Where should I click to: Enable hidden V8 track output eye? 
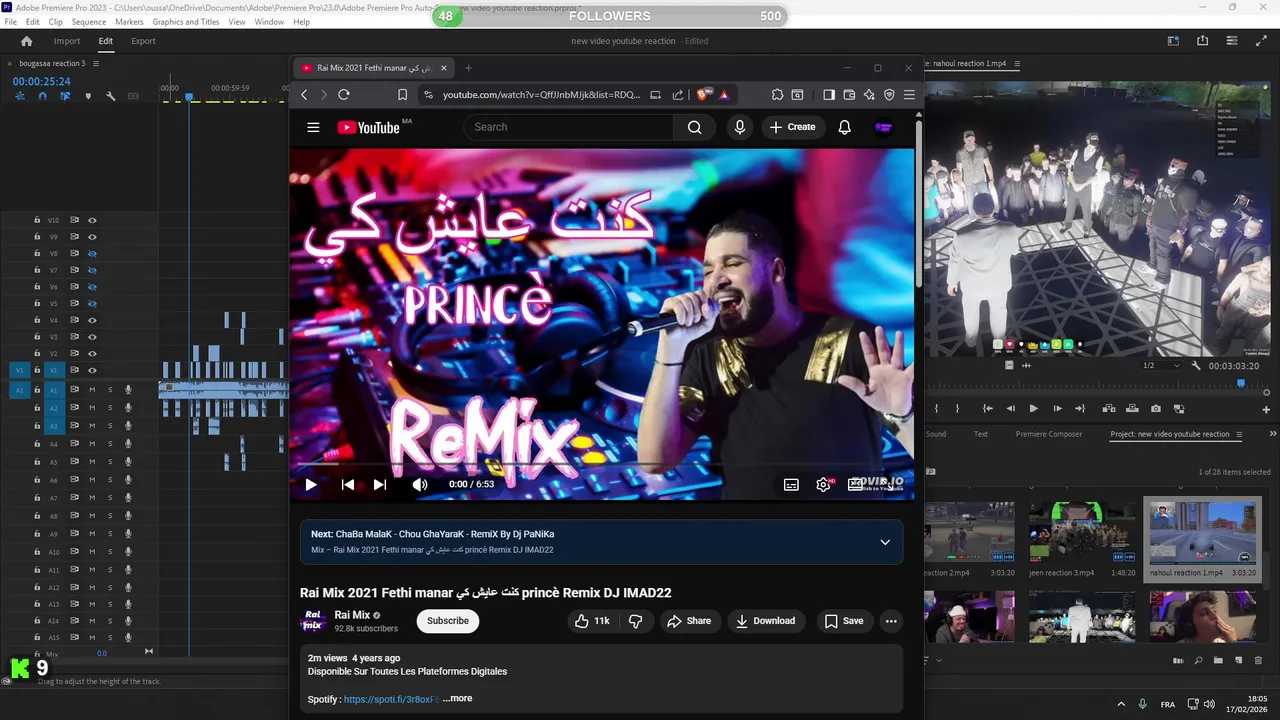click(x=92, y=254)
